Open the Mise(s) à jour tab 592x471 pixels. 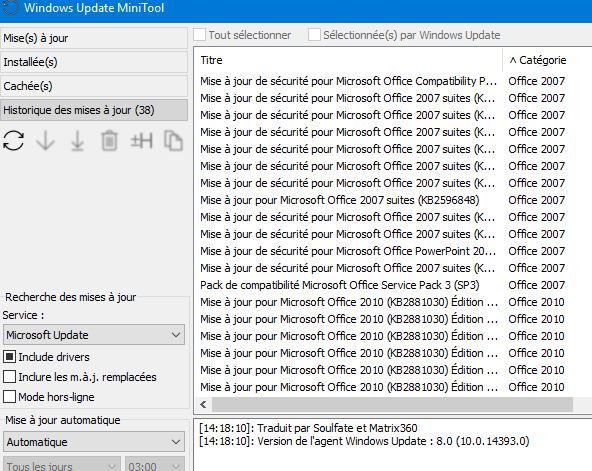click(x=94, y=38)
